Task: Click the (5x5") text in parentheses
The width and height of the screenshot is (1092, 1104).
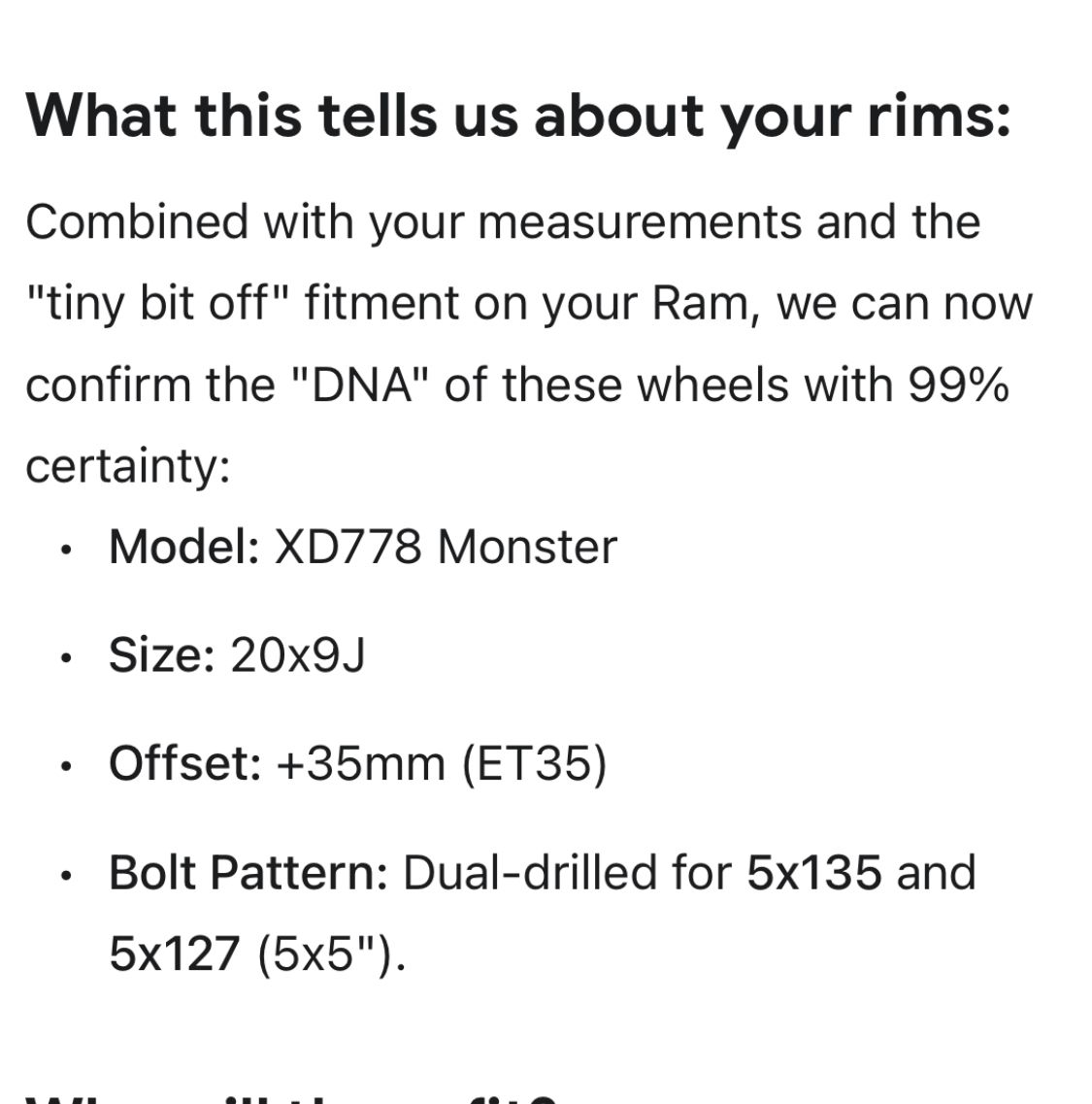Action: (329, 954)
